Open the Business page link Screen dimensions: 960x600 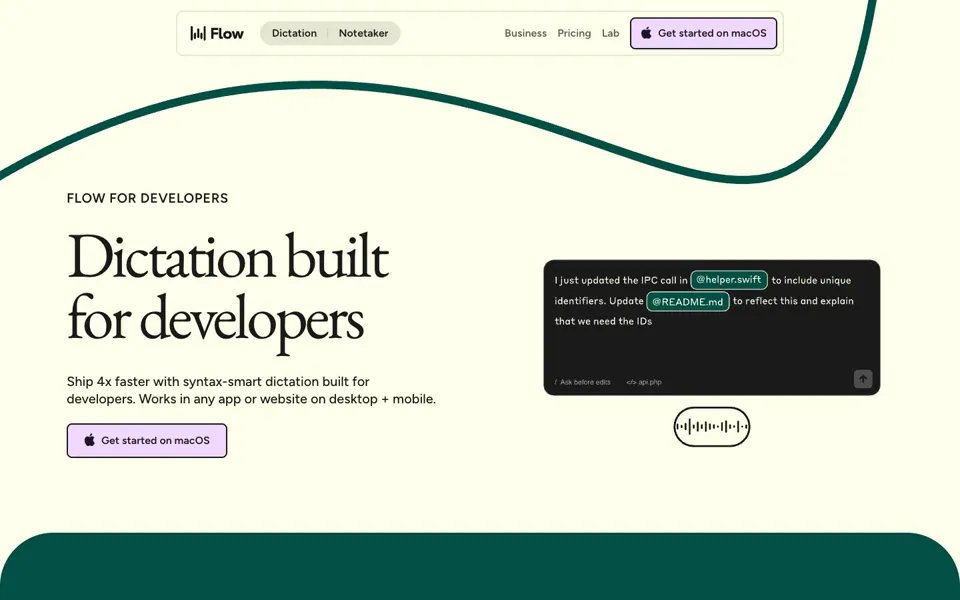tap(525, 33)
